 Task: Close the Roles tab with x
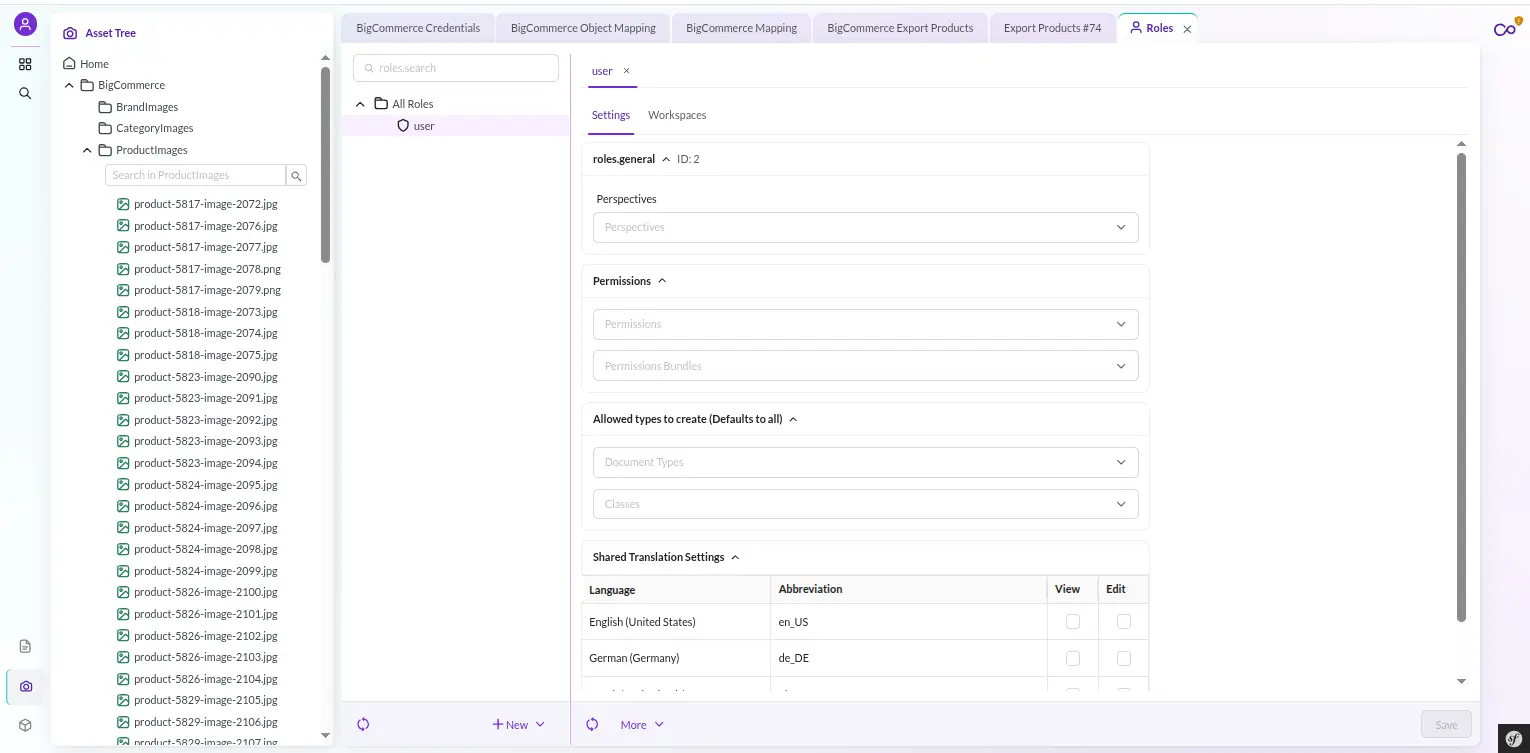(x=1187, y=29)
